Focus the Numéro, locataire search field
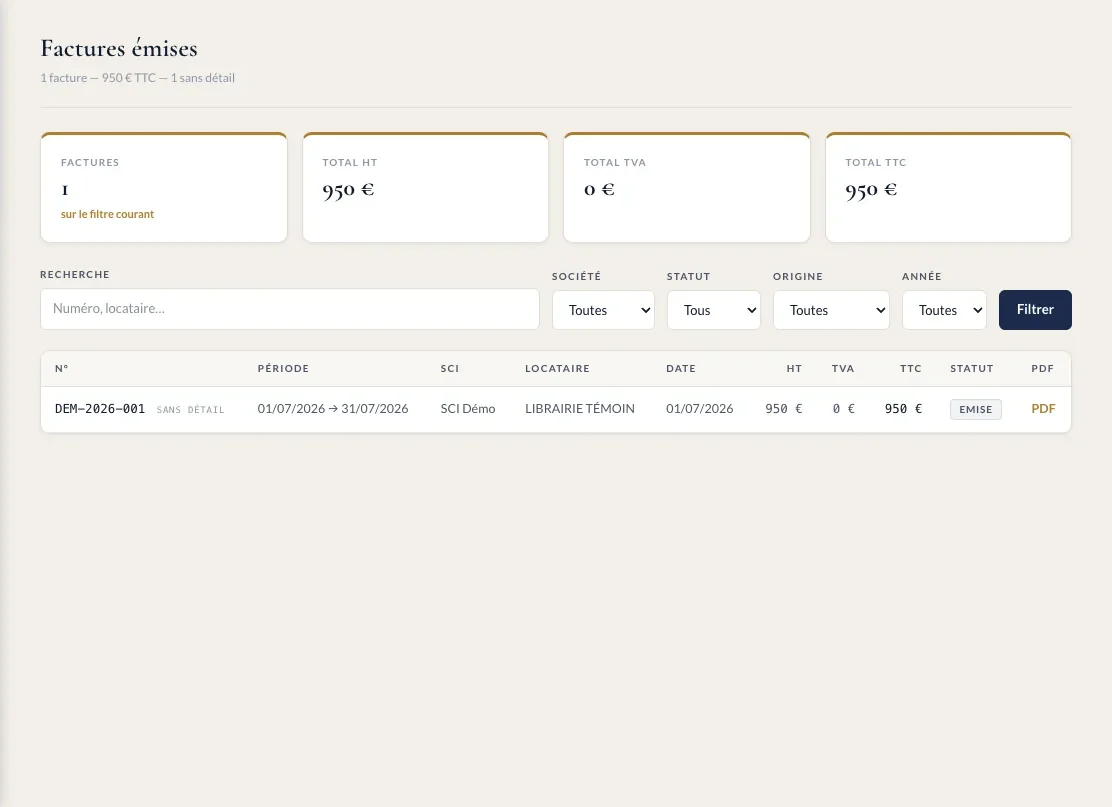This screenshot has width=1112, height=807. pyautogui.click(x=289, y=308)
